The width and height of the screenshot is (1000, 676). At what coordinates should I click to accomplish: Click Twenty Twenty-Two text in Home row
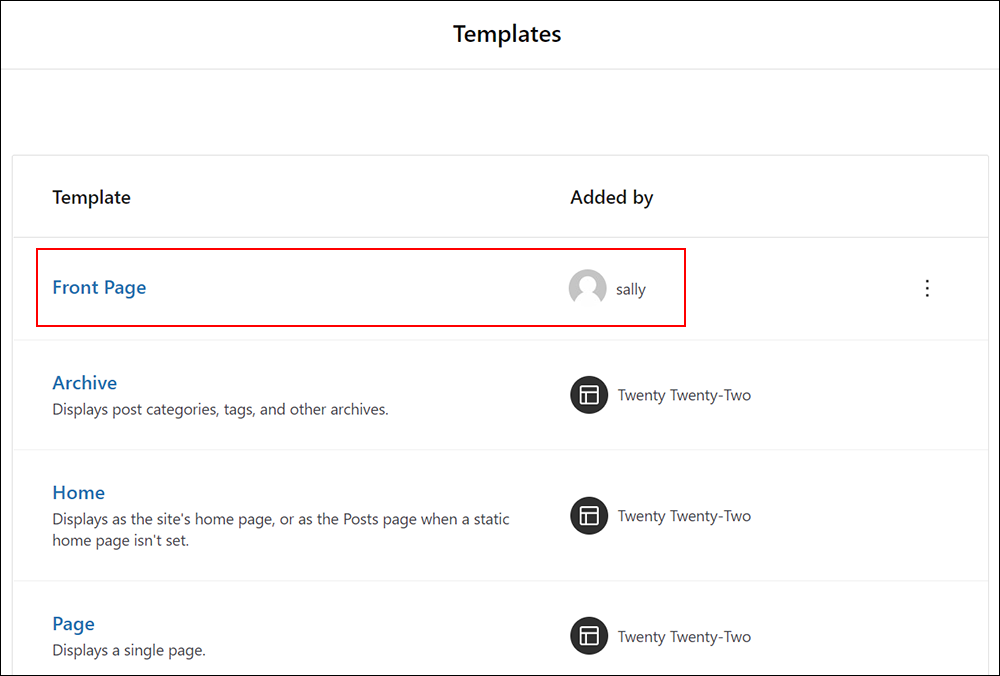[684, 516]
